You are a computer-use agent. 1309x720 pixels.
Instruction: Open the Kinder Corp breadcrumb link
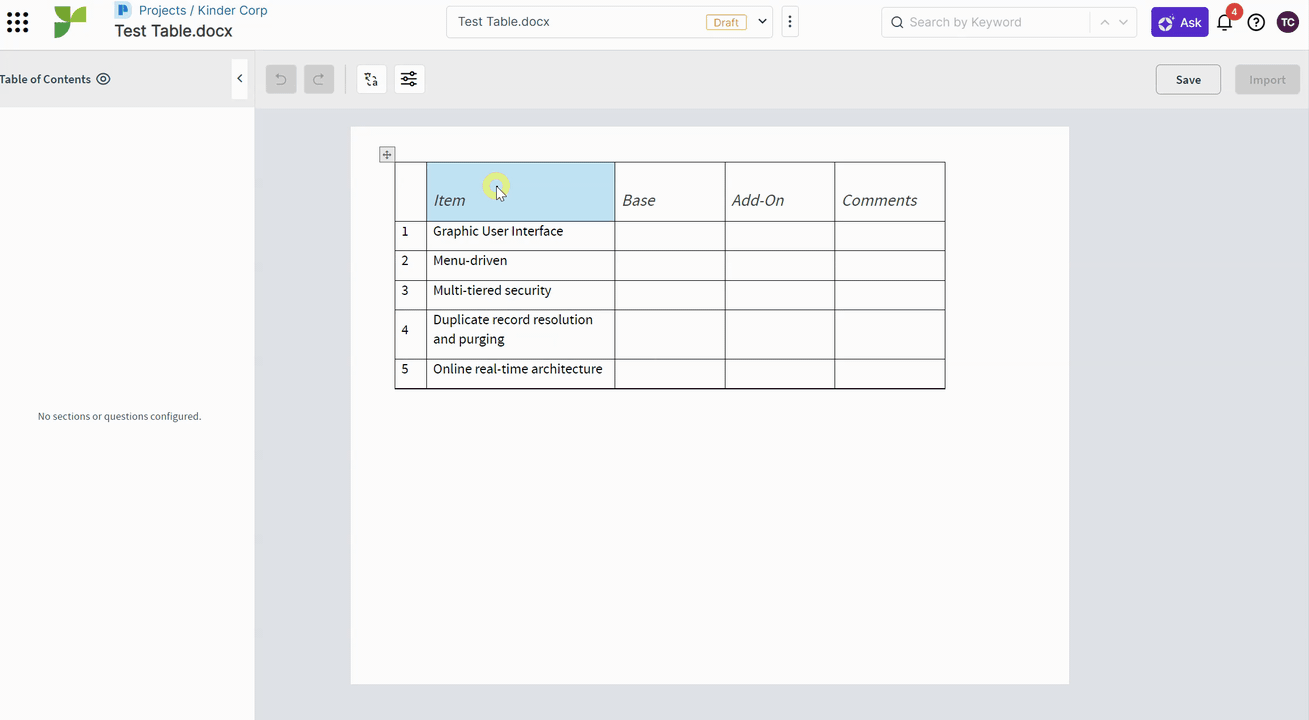(233, 10)
